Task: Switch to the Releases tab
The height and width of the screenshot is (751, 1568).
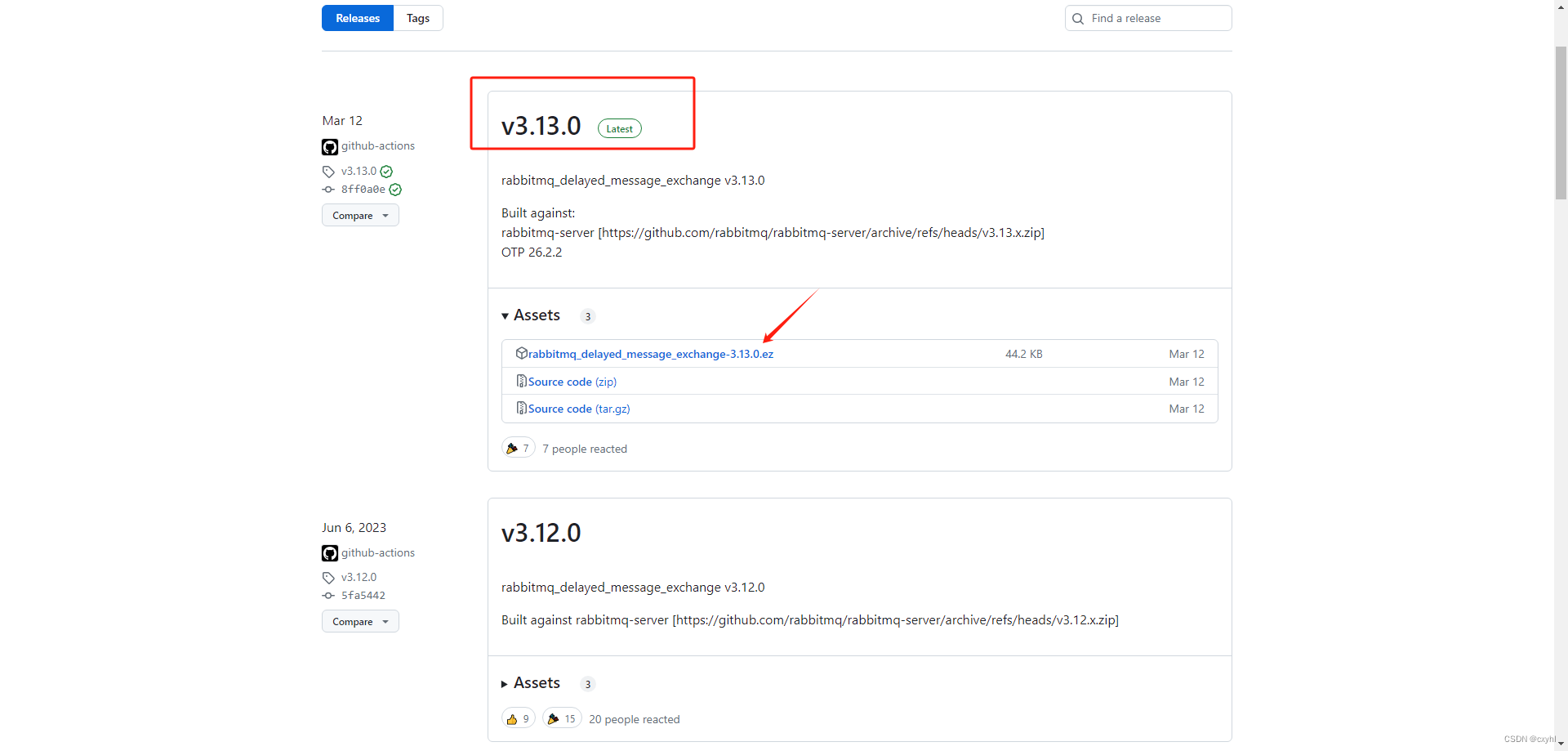Action: (358, 18)
